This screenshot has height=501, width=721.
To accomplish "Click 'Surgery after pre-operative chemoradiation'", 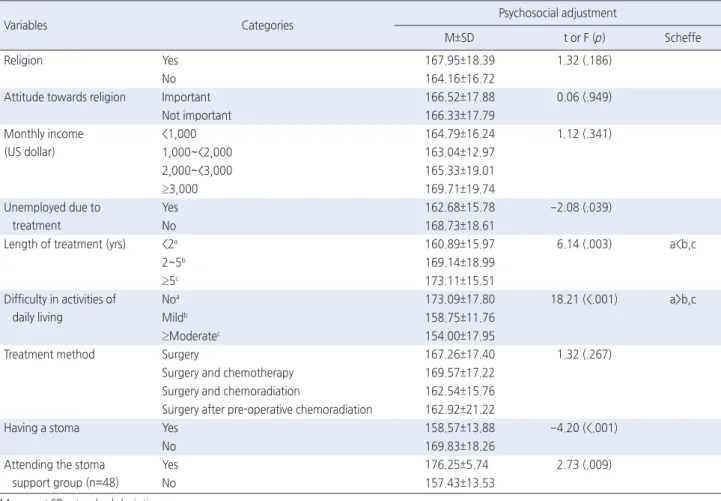I will [267, 410].
